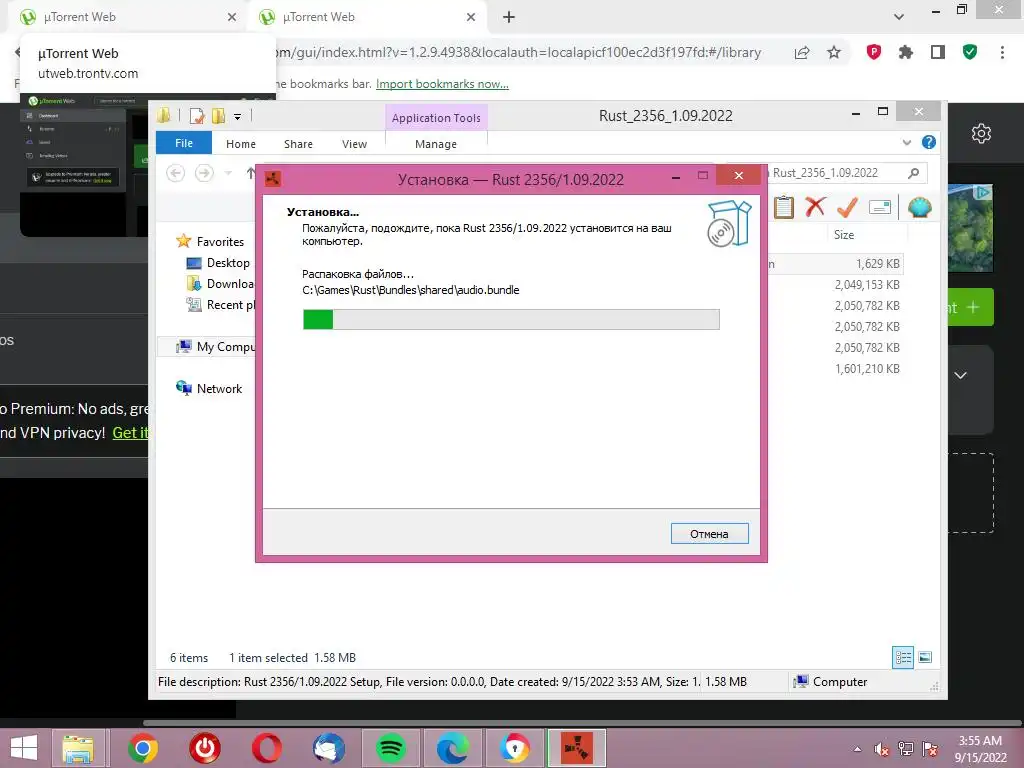The image size is (1024, 768).
Task: Click the orange checkmark properties icon
Action: (847, 207)
